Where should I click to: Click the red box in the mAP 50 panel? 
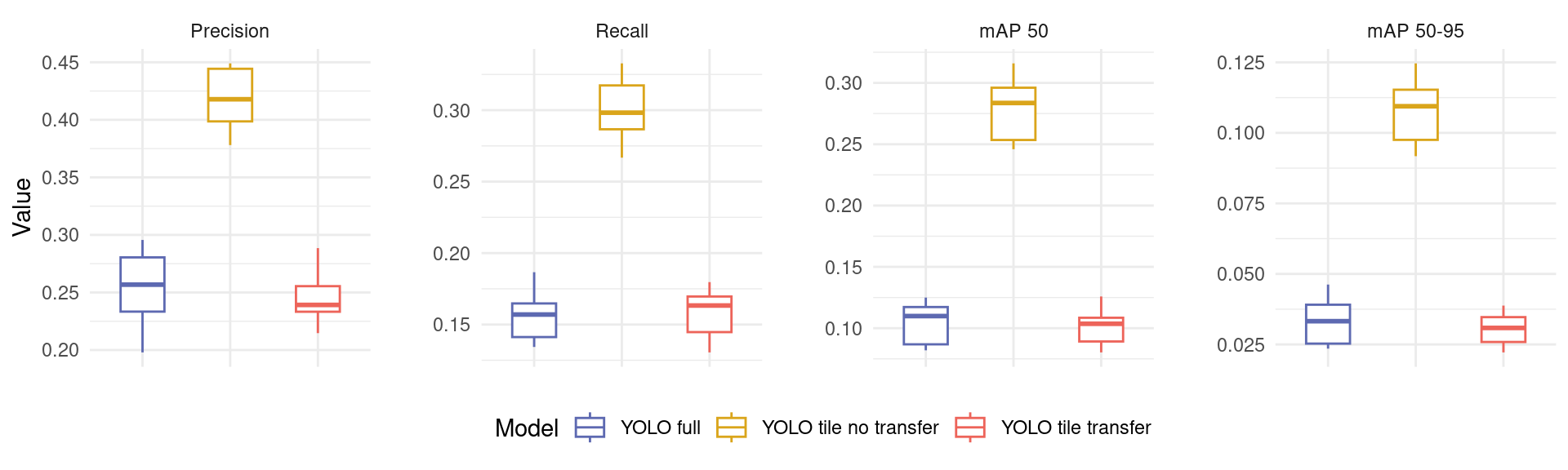tap(1101, 330)
